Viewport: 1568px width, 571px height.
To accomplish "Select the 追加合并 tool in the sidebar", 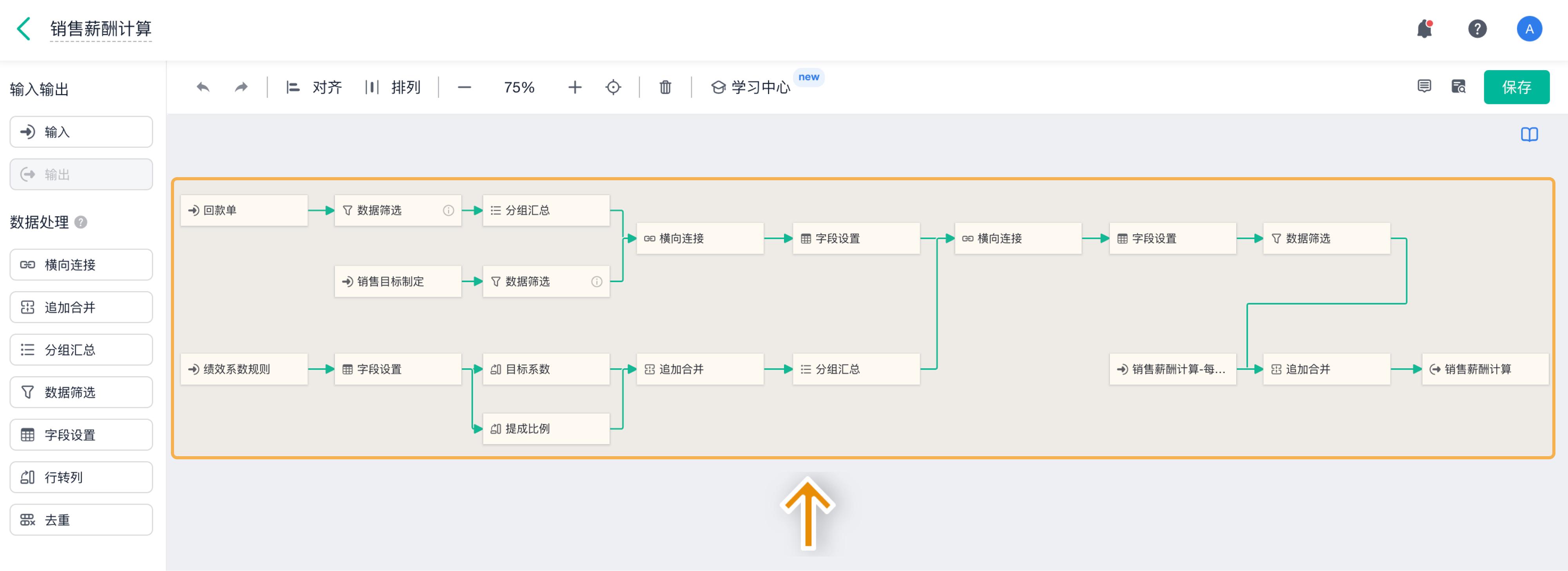I will (x=81, y=307).
